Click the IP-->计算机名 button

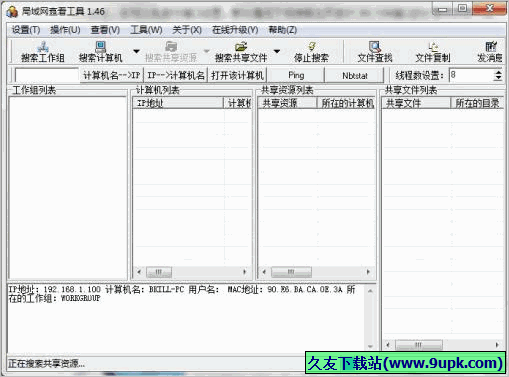click(176, 75)
